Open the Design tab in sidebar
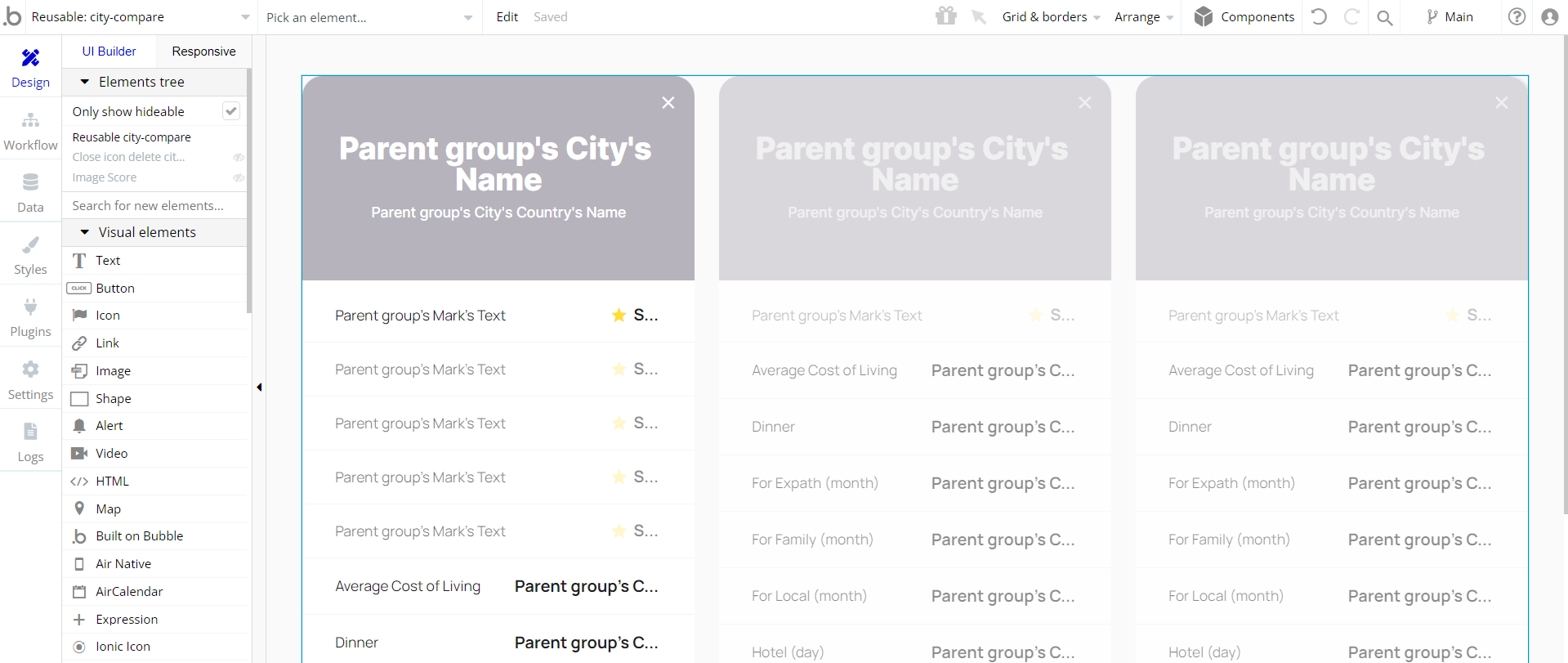 [30, 68]
